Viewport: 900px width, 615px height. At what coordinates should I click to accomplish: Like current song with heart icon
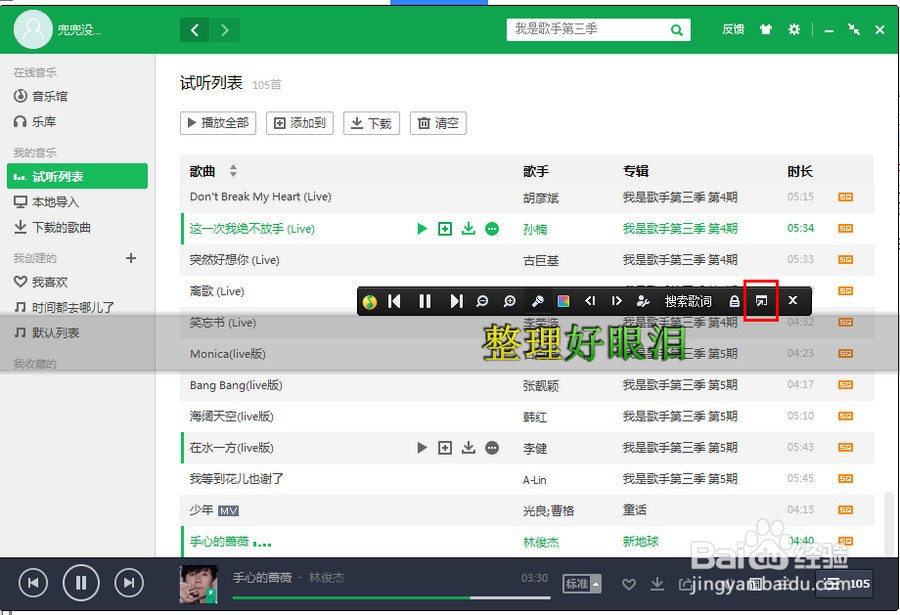coord(629,584)
